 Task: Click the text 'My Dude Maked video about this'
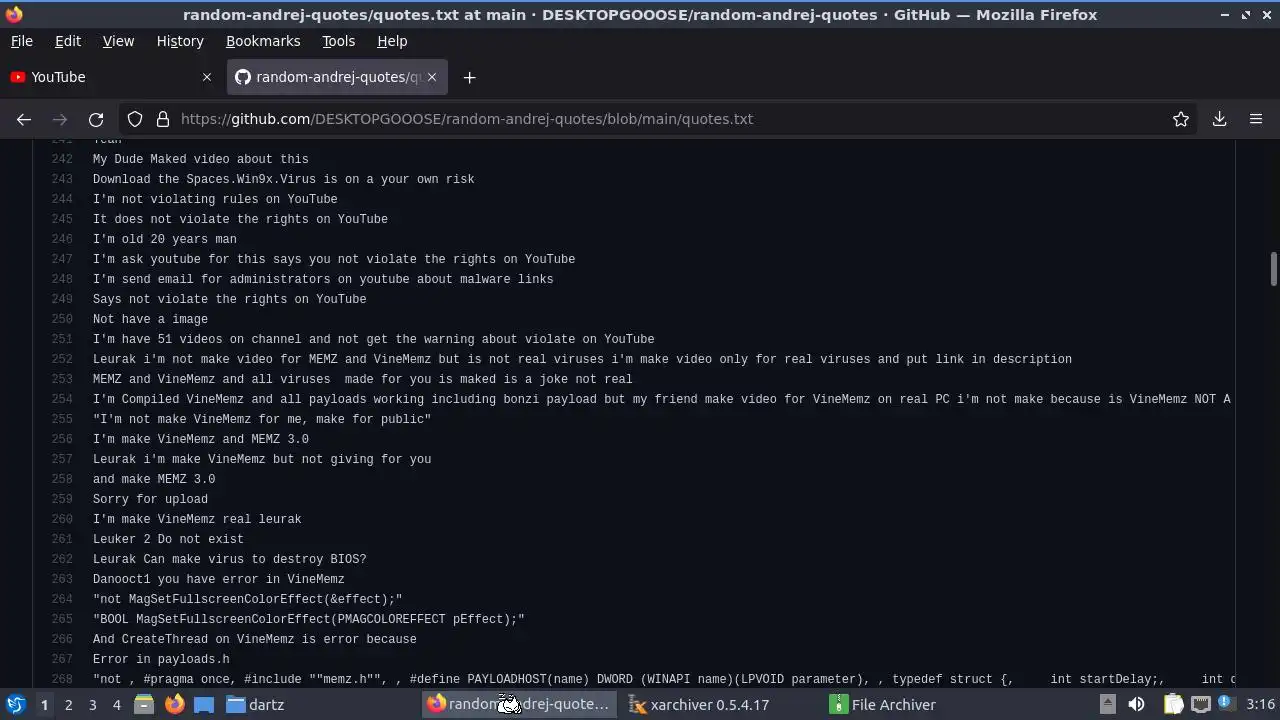(x=201, y=159)
